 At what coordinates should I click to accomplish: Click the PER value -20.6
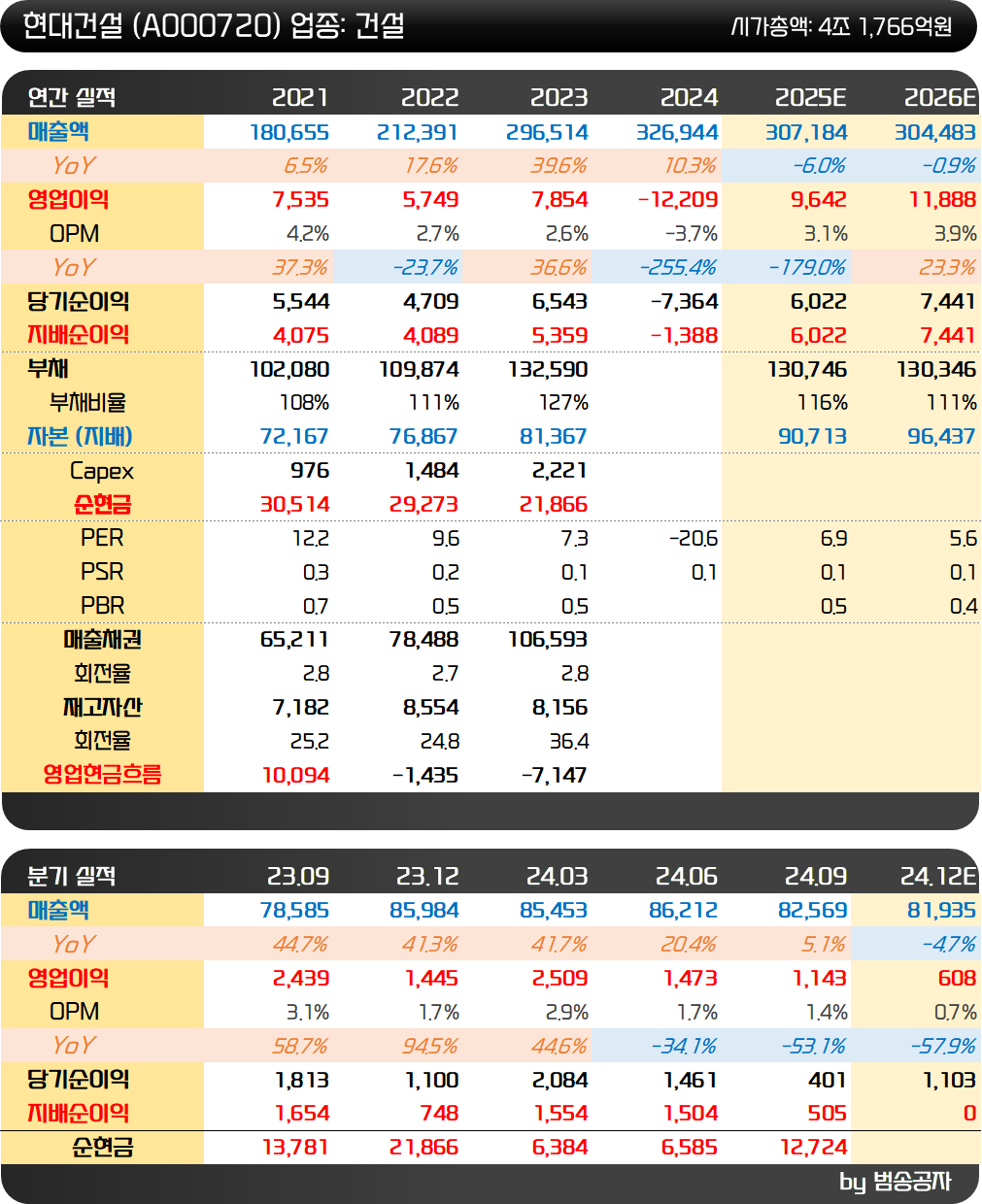tap(694, 539)
